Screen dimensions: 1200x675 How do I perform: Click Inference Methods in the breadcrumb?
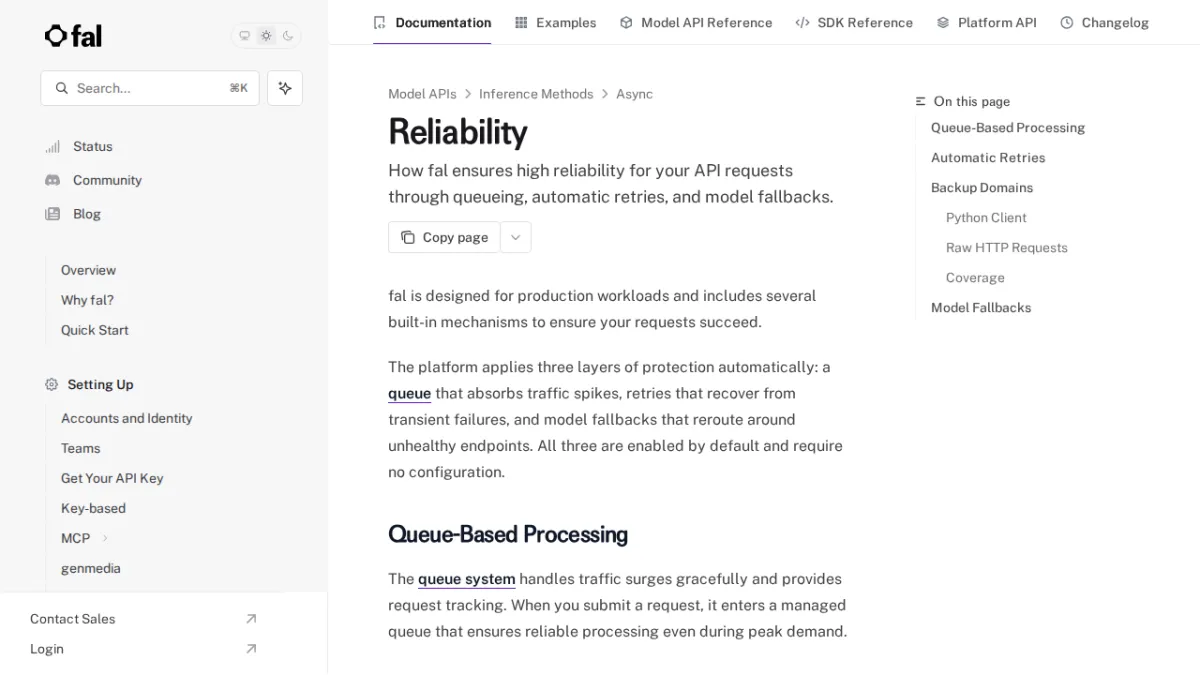[536, 94]
